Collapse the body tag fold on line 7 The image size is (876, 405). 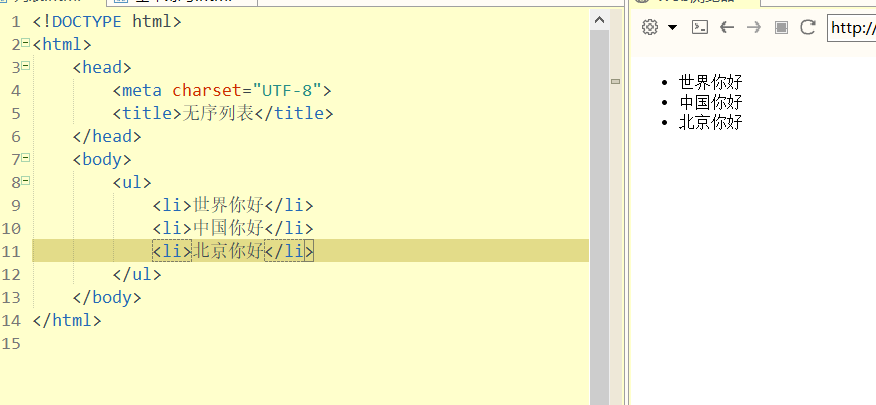point(25,158)
